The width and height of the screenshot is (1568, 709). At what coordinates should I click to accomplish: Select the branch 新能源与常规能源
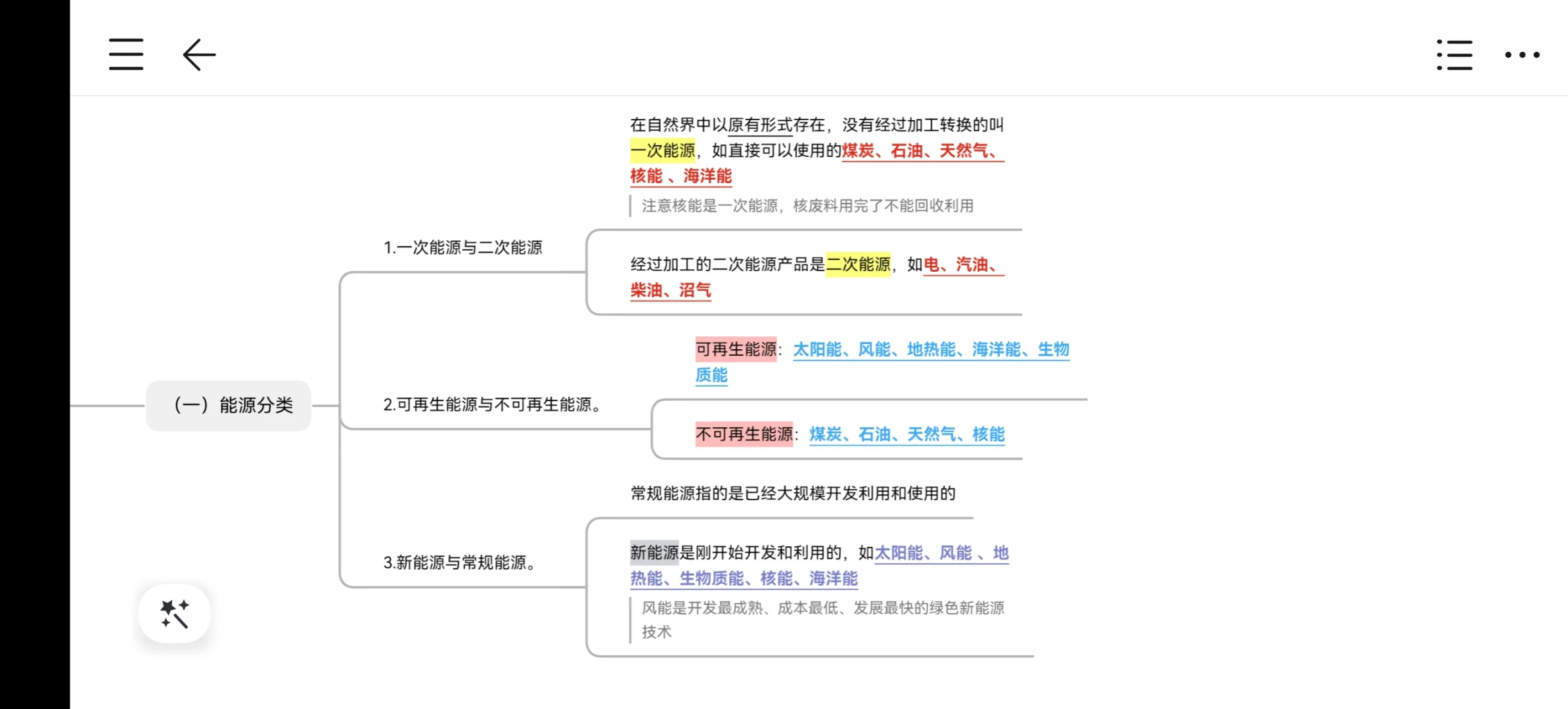(460, 563)
